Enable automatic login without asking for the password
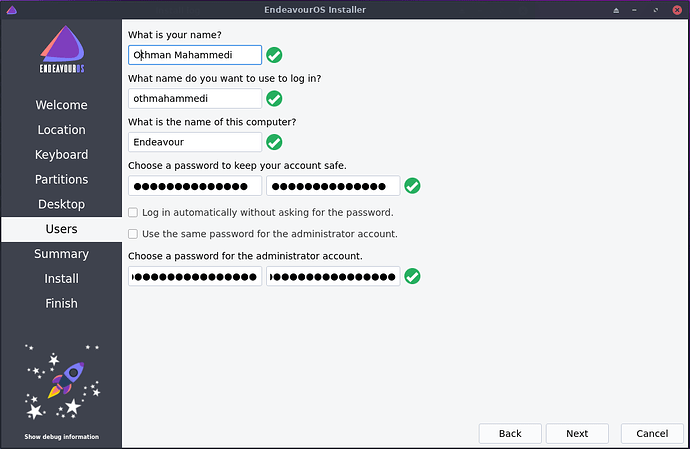 point(134,212)
